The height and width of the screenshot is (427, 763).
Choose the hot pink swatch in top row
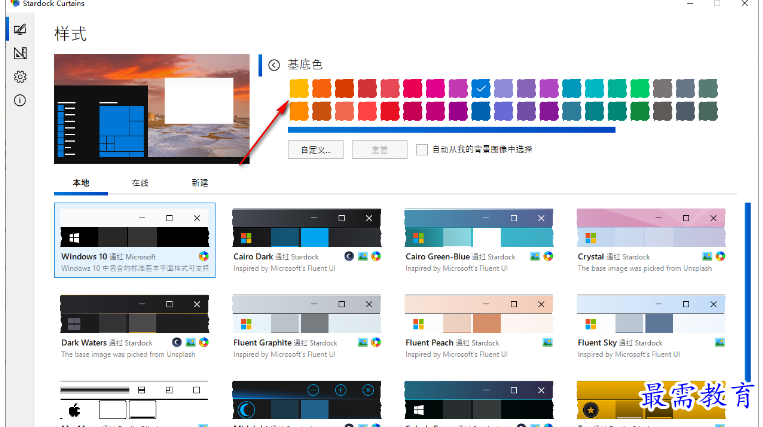pyautogui.click(x=435, y=89)
